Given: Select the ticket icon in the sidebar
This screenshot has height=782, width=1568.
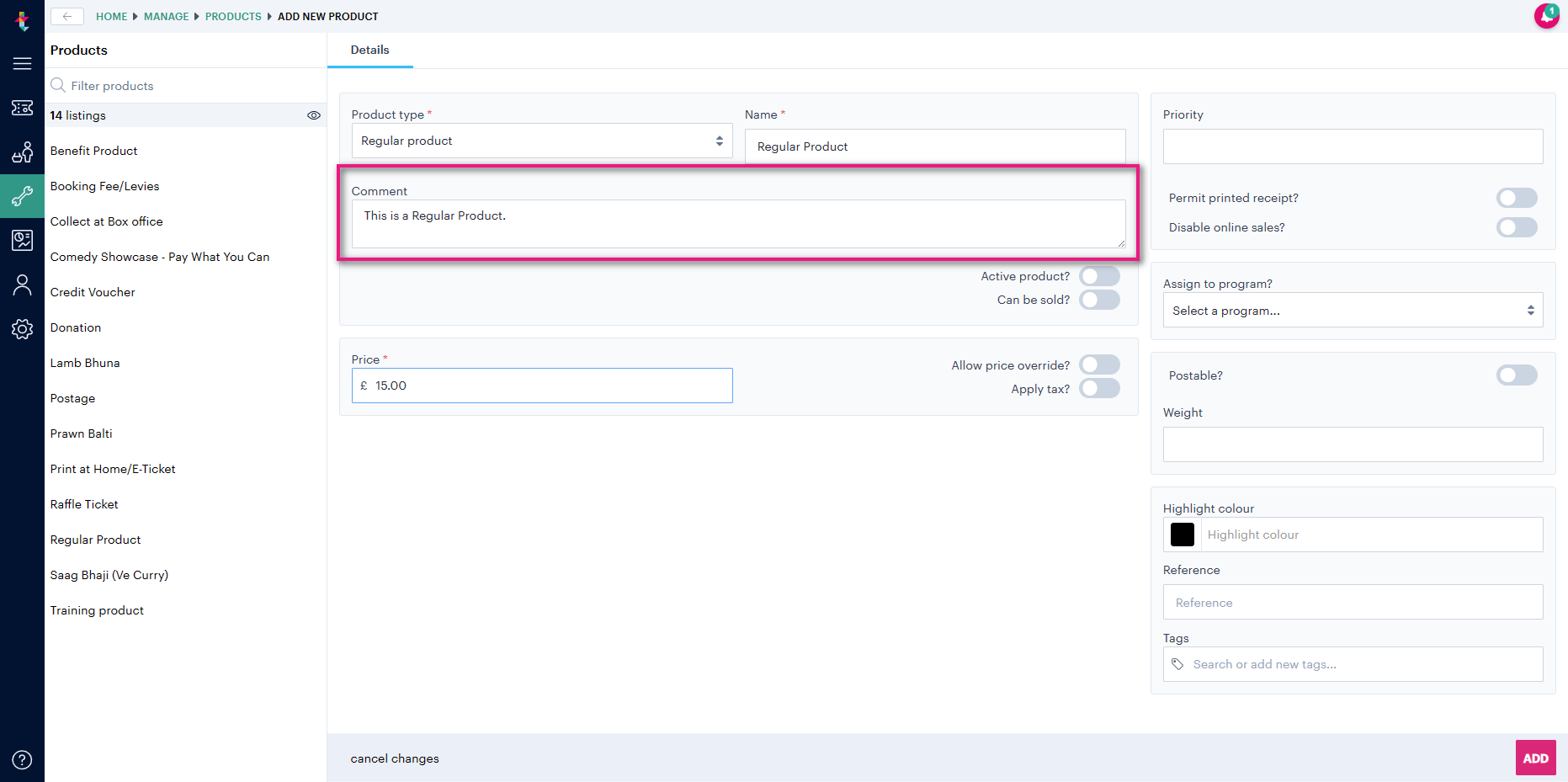Looking at the screenshot, I should click(22, 108).
